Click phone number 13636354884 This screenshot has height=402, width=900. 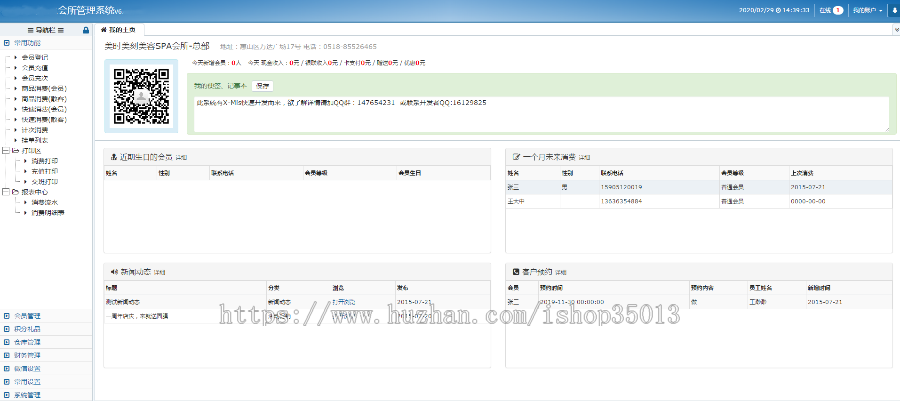(x=621, y=201)
